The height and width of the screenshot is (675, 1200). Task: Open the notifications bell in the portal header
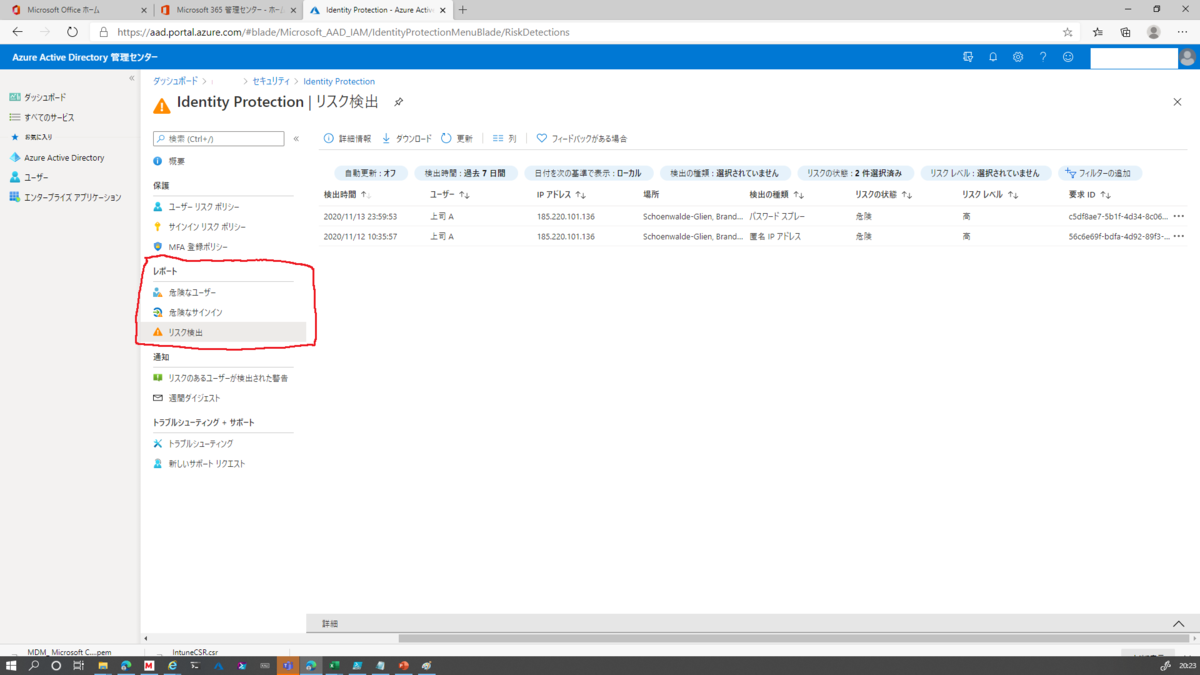tap(993, 57)
